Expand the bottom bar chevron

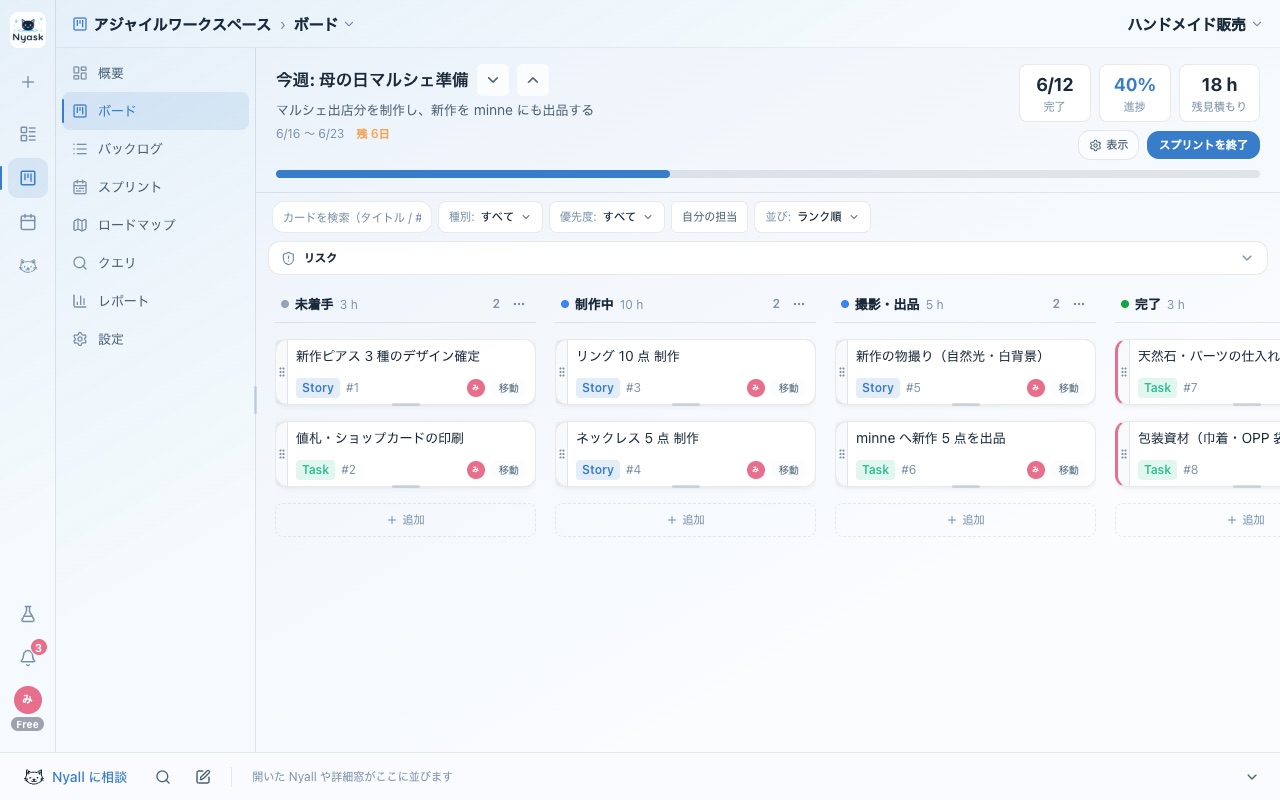(x=1252, y=777)
